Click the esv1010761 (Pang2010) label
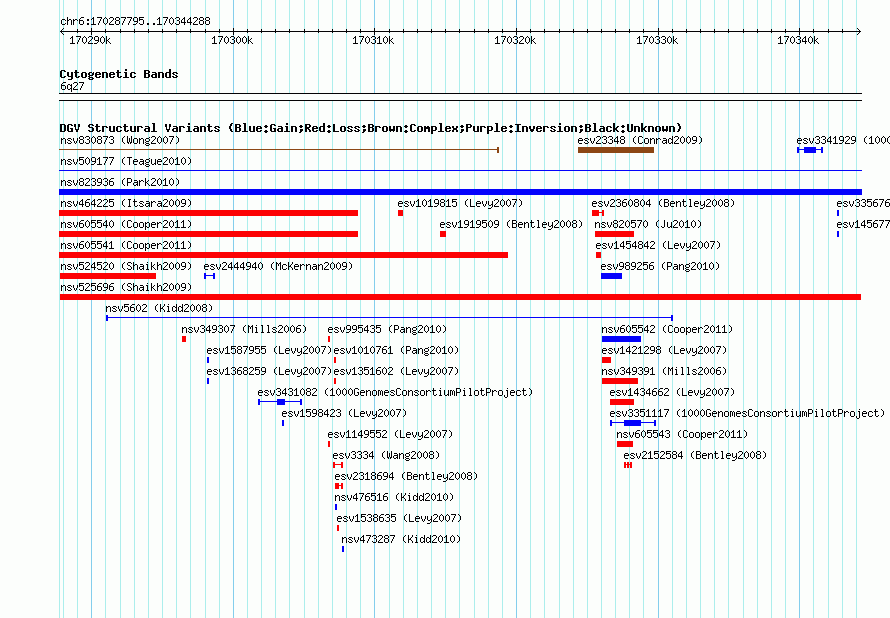Screen dimensions: 890x618 click(396, 350)
